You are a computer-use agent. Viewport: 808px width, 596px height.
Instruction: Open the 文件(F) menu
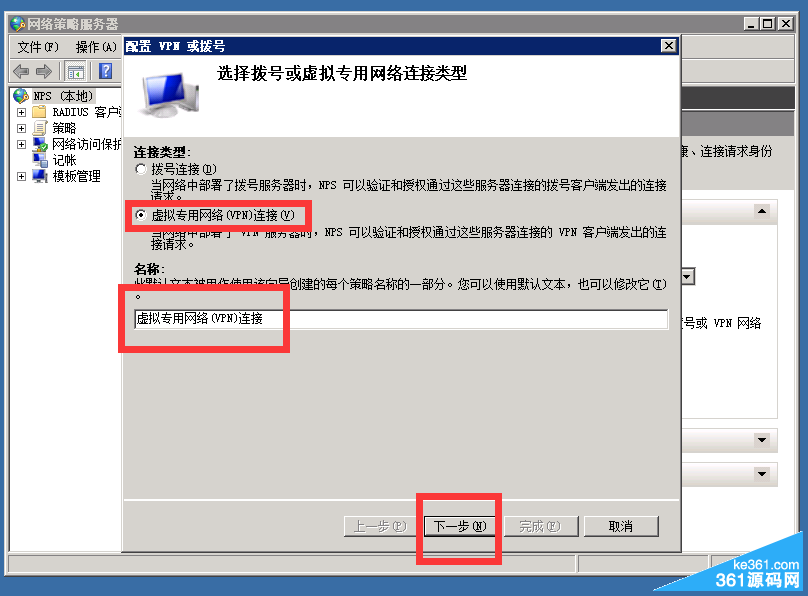click(x=38, y=47)
